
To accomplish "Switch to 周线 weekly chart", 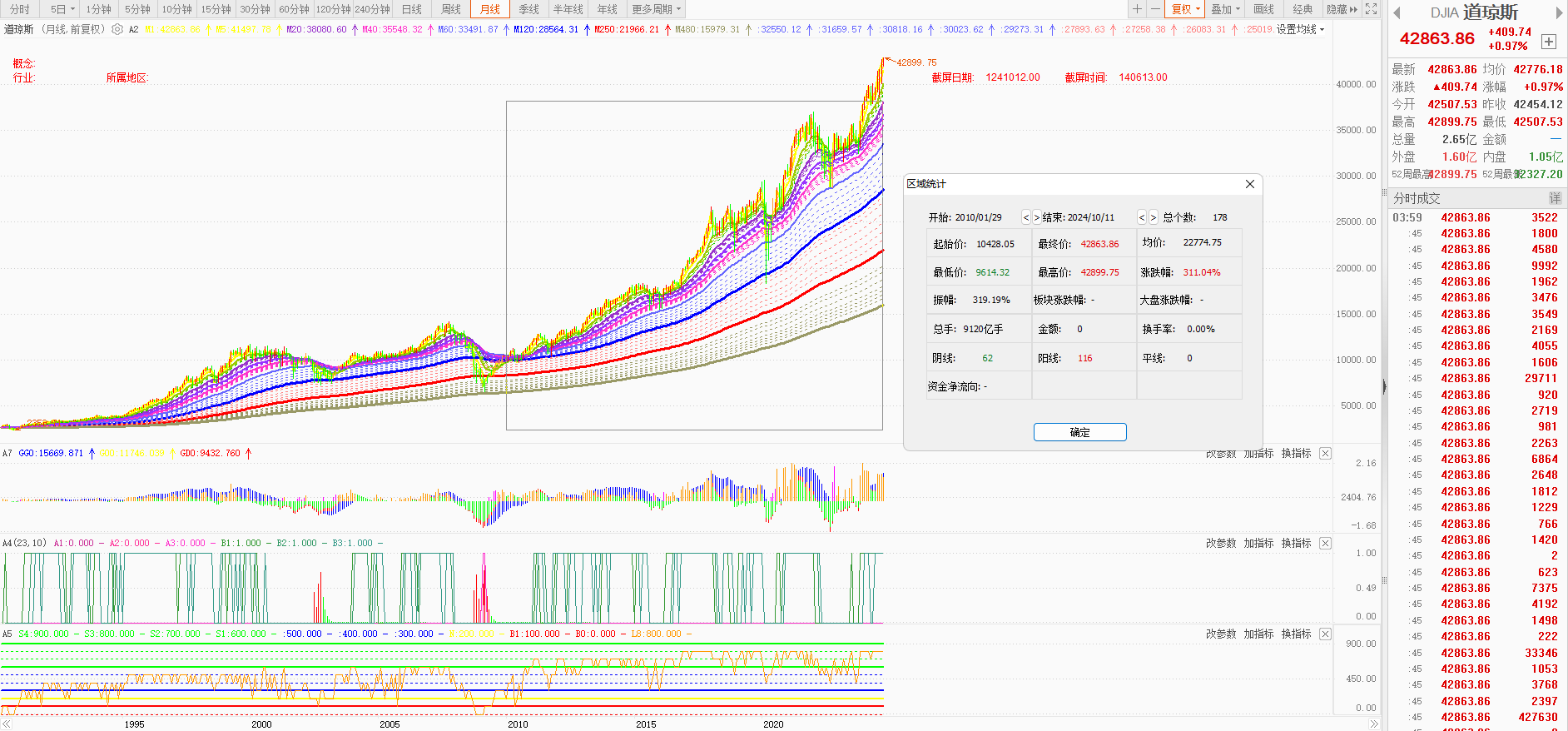I will tap(451, 9).
